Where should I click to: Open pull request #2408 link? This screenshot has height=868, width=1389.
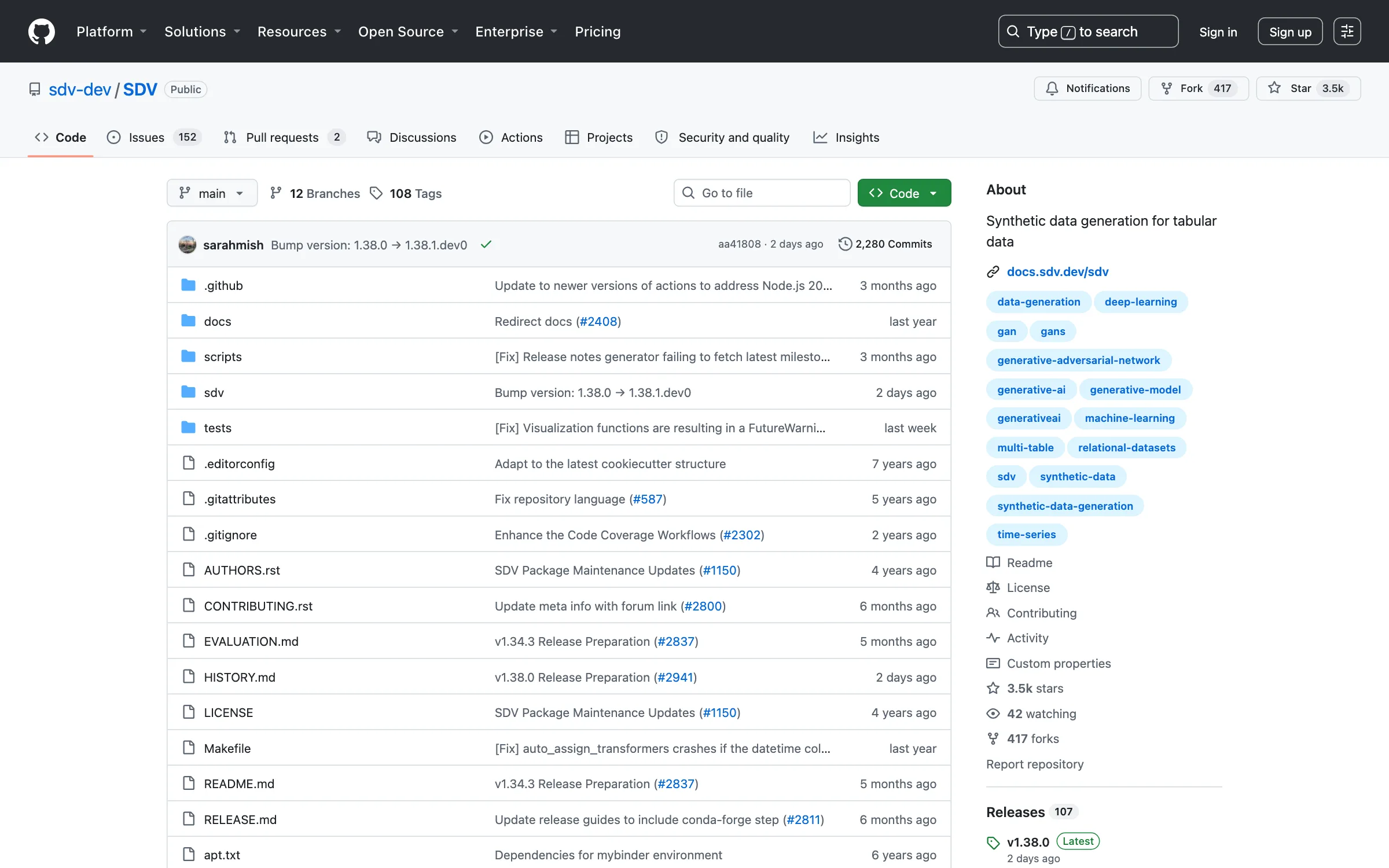click(598, 321)
